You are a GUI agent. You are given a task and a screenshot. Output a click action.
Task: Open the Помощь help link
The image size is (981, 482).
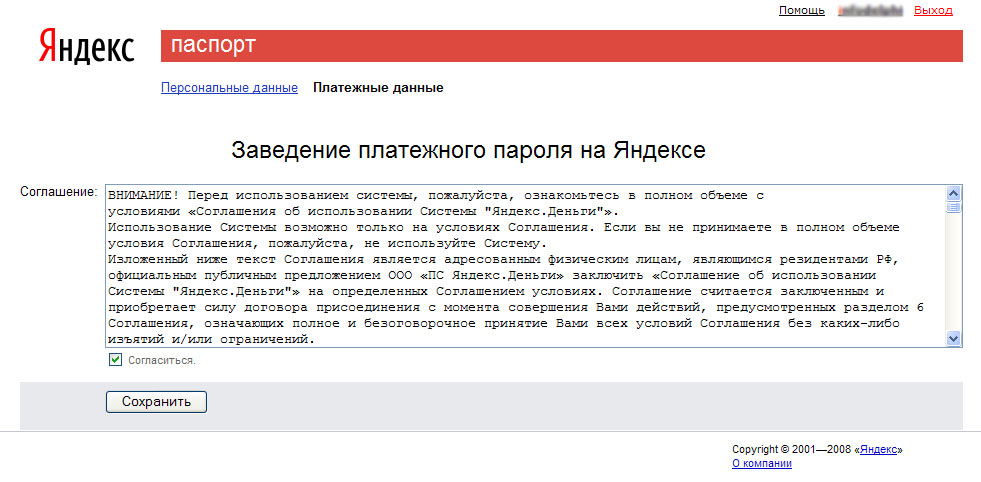tap(801, 11)
